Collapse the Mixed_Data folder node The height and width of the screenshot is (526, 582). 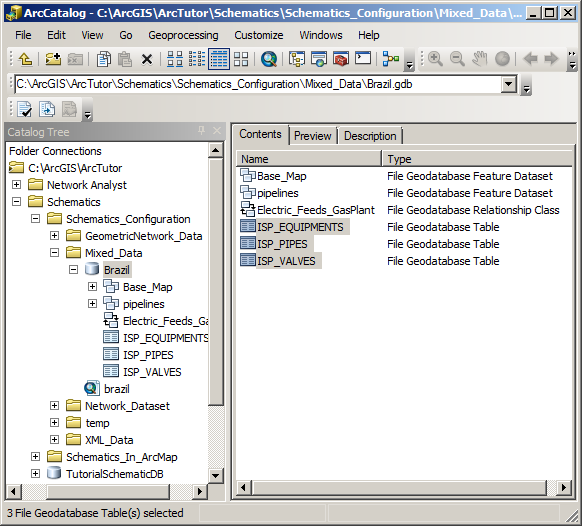[x=54, y=253]
